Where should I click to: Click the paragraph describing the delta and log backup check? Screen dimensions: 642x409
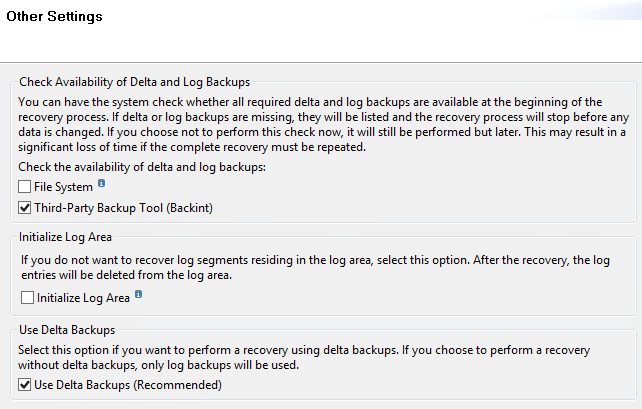click(320, 124)
